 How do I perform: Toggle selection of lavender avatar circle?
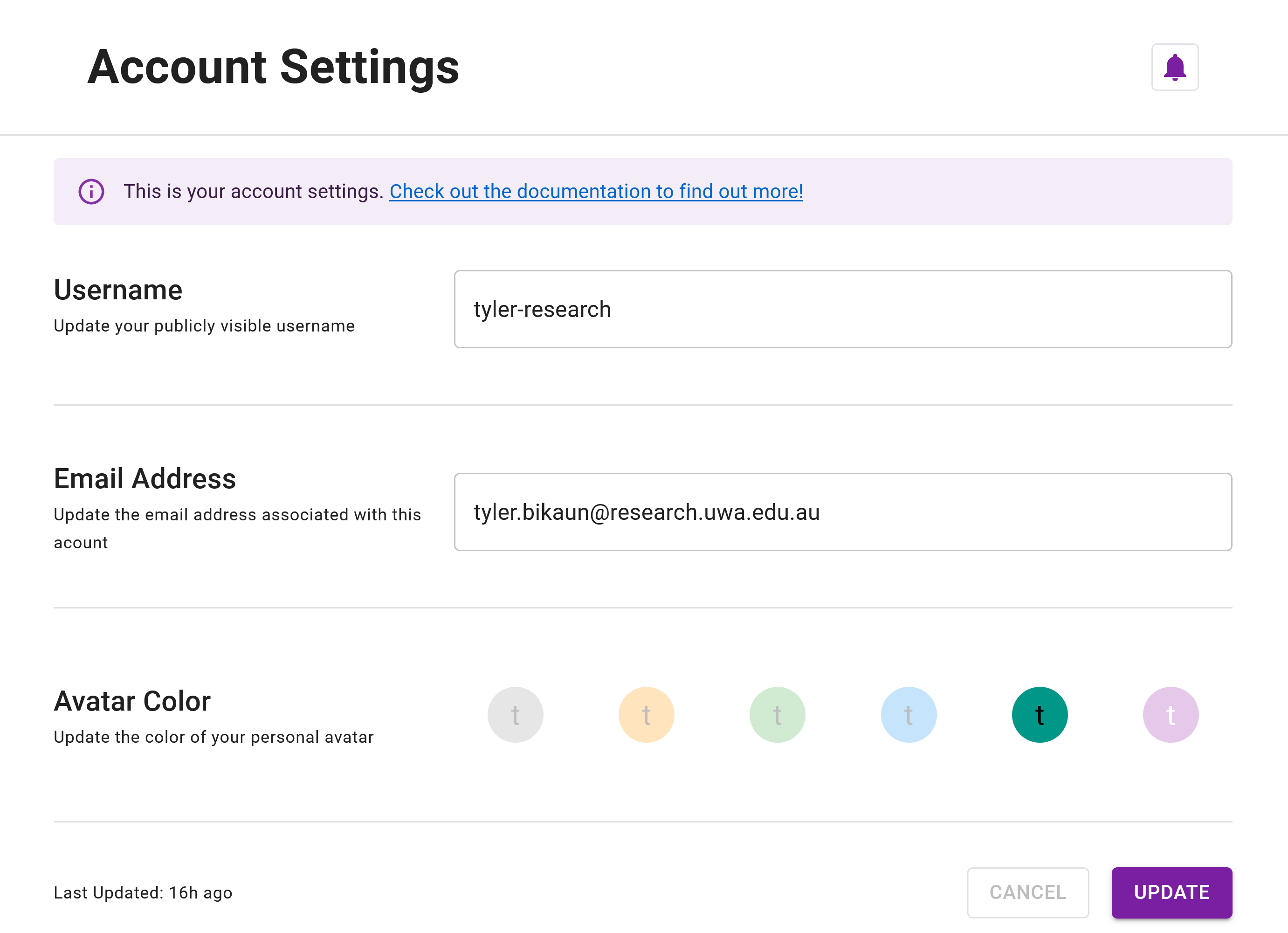pyautogui.click(x=1171, y=714)
